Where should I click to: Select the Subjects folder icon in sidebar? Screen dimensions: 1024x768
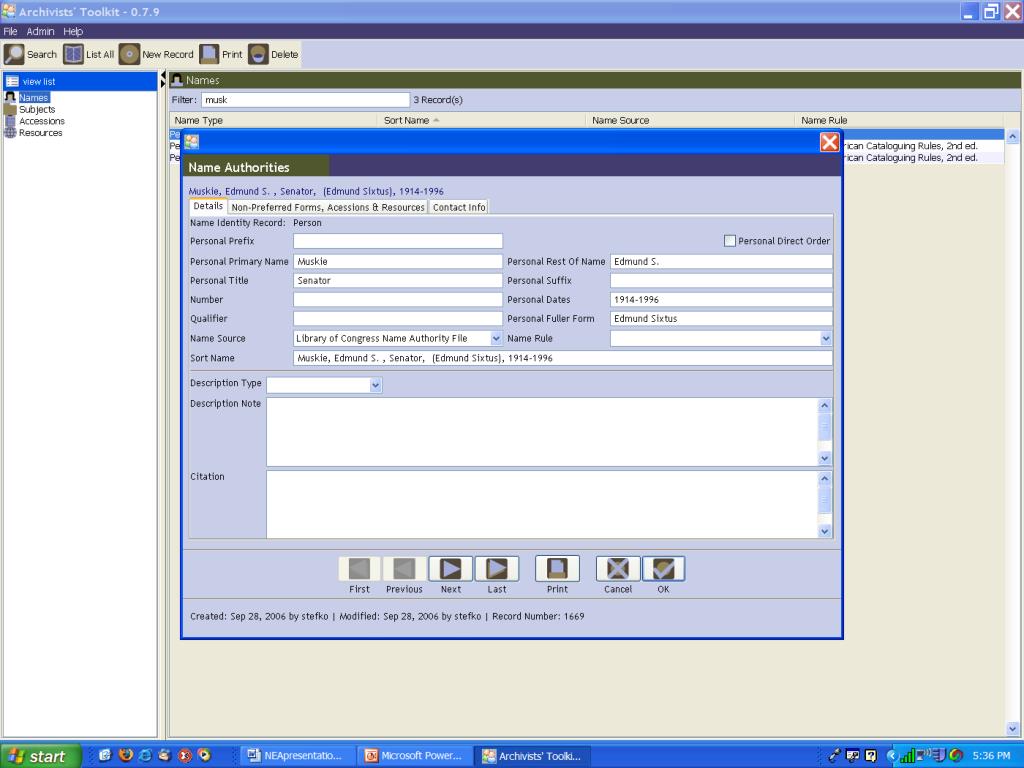tap(10, 109)
